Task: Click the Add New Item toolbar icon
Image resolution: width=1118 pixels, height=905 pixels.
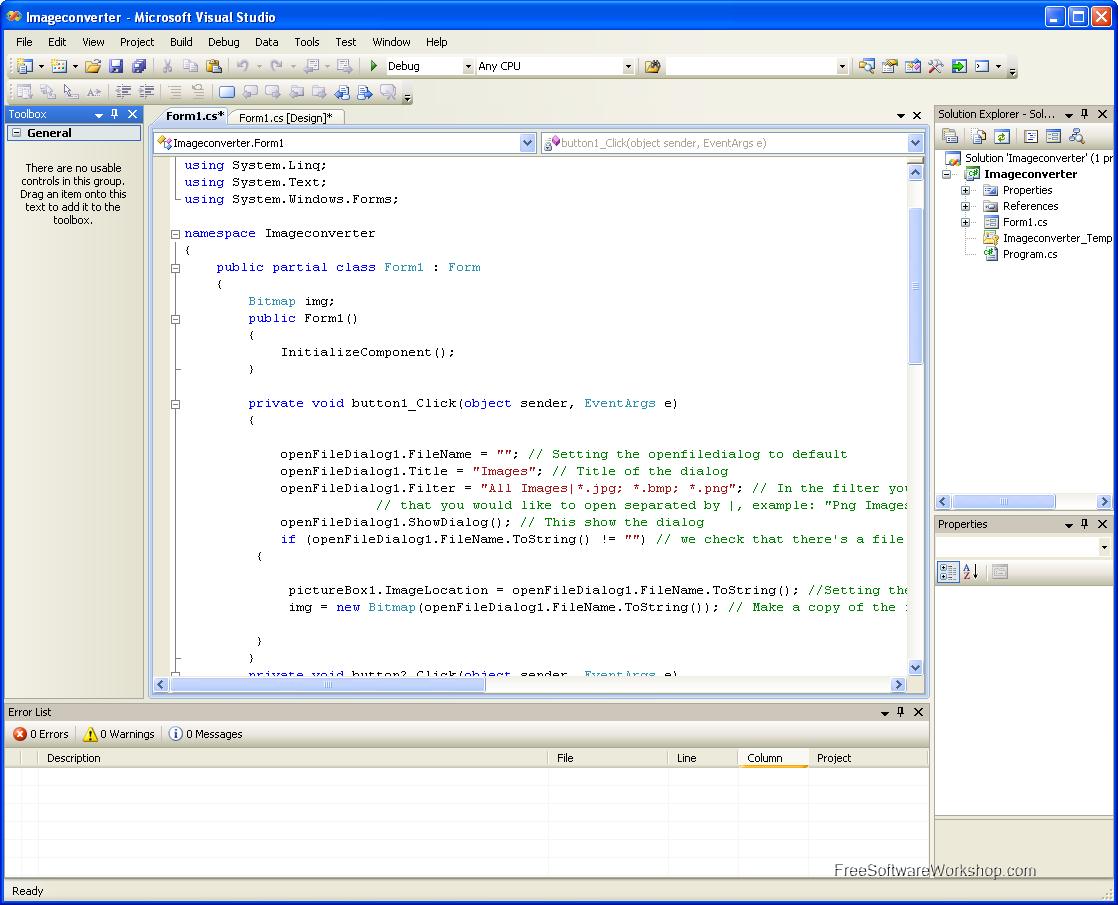Action: pyautogui.click(x=59, y=66)
